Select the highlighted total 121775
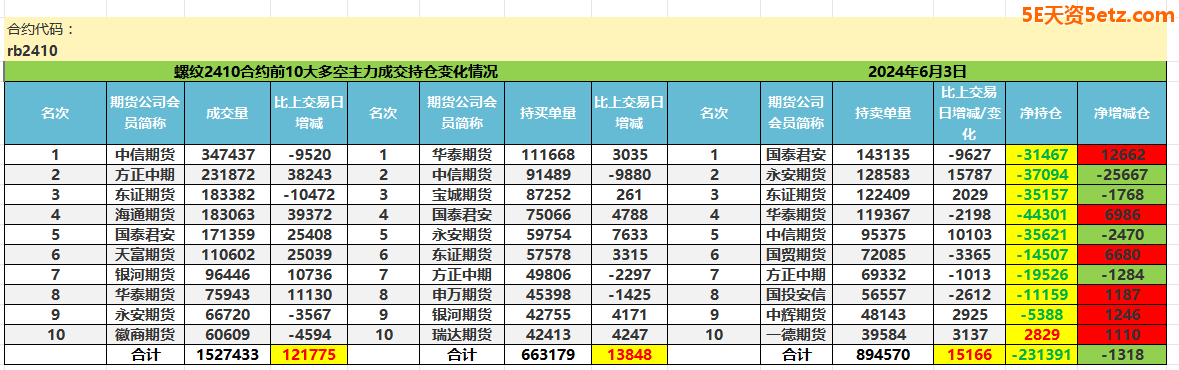 point(308,354)
